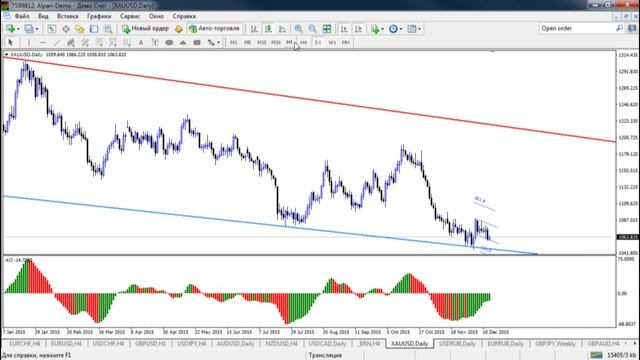
Task: Open the Вид menu
Action: 43,16
